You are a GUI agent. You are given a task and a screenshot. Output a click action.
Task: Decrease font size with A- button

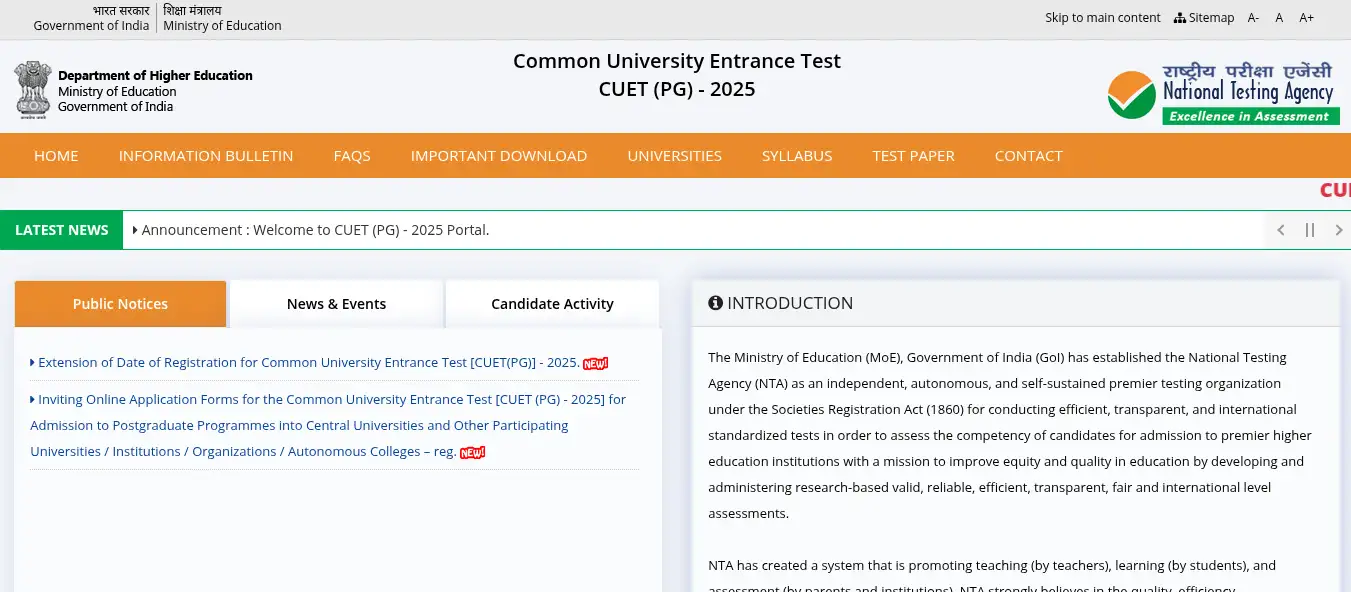[x=1253, y=18]
